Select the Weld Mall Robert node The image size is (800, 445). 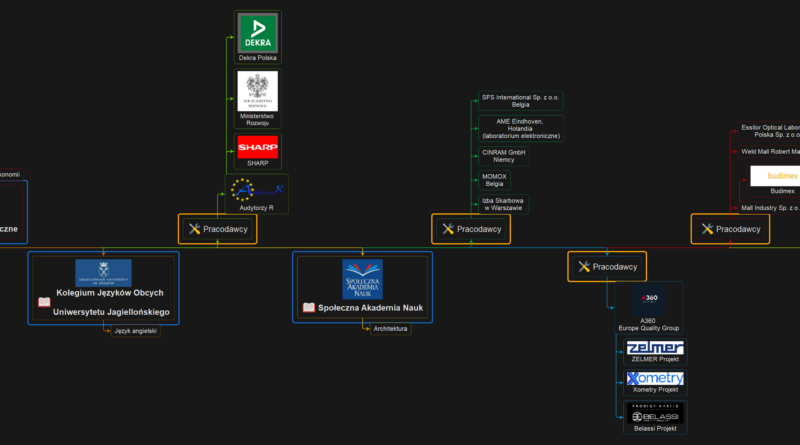pyautogui.click(x=769, y=152)
